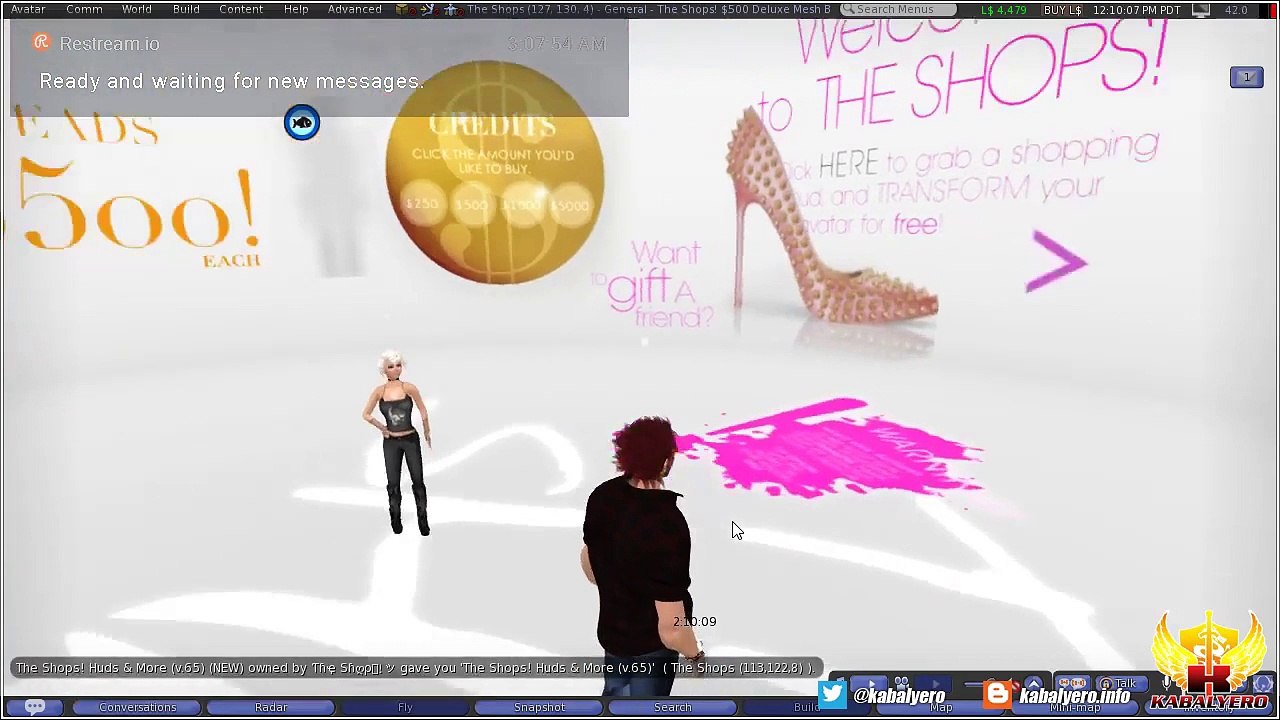This screenshot has width=1280, height=720.
Task: Toggle the Talk voice button
Action: coord(1121,684)
